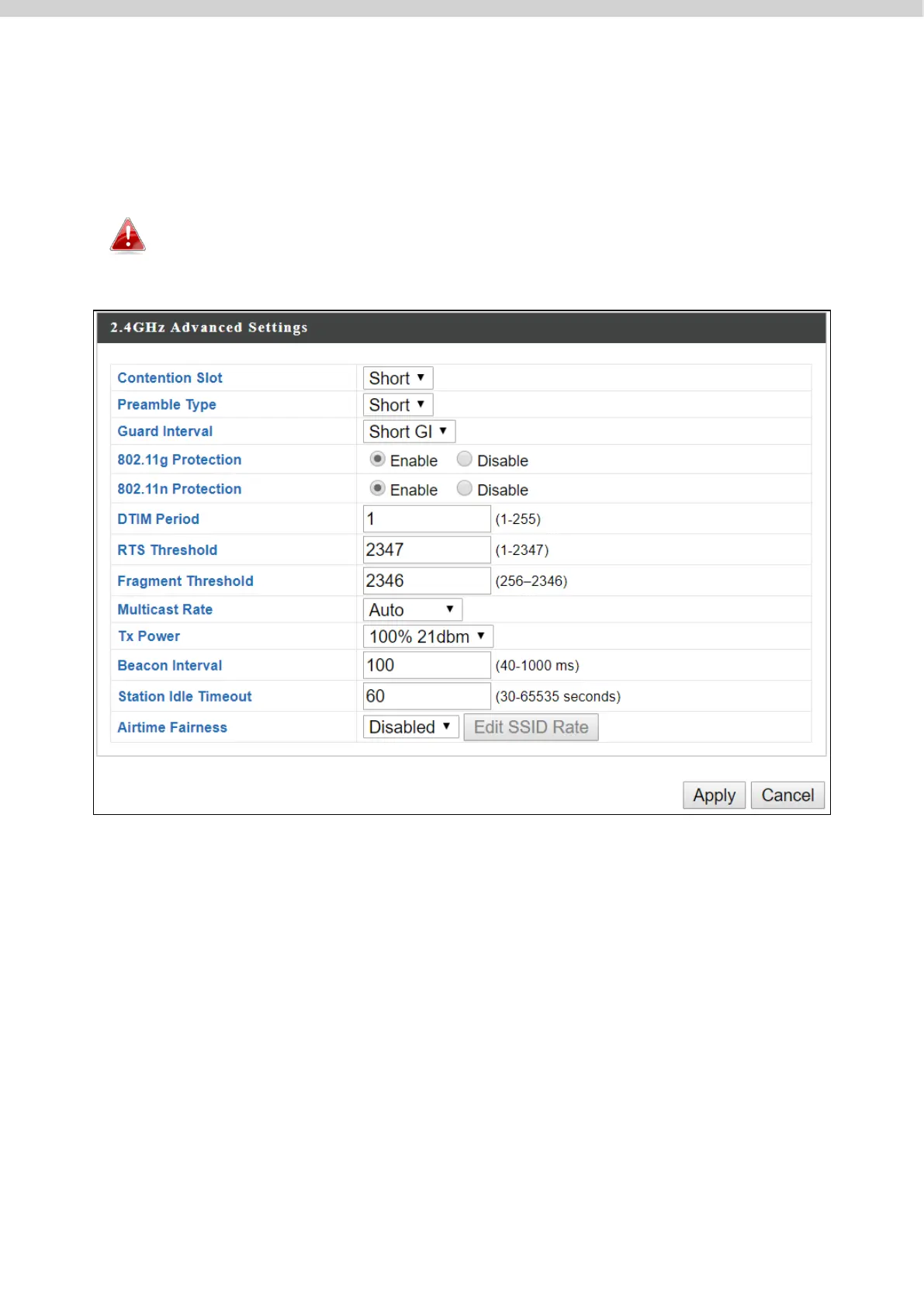Click the DTIM Period label
The width and height of the screenshot is (924, 1307).
pos(158,518)
